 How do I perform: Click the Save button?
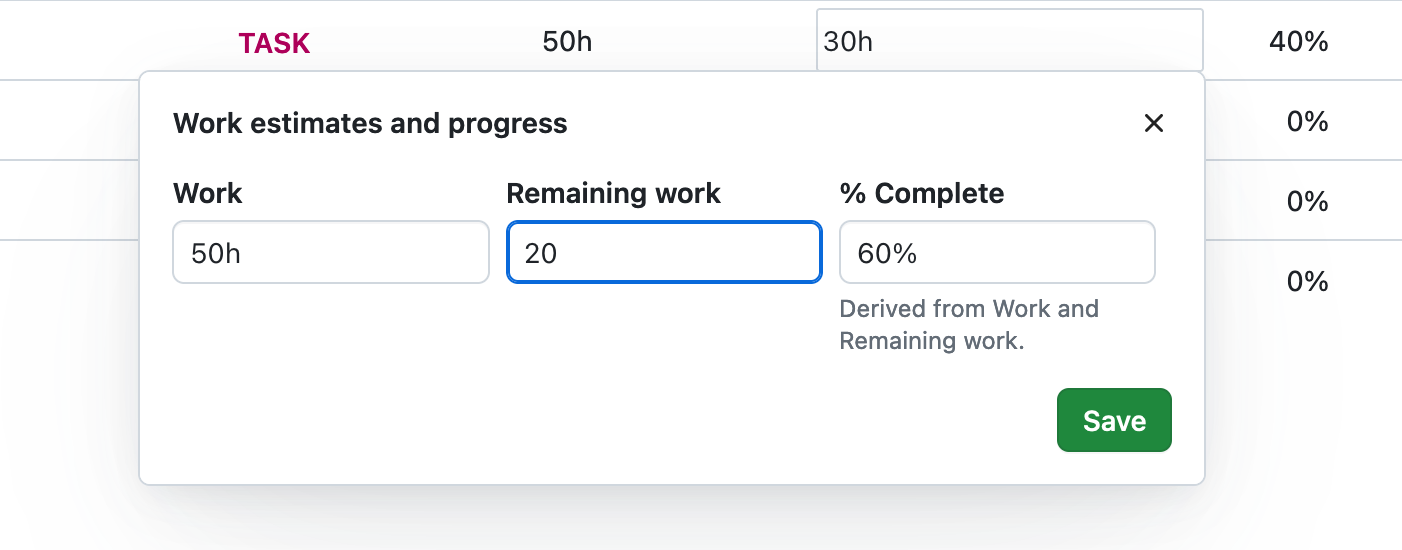tap(1114, 420)
